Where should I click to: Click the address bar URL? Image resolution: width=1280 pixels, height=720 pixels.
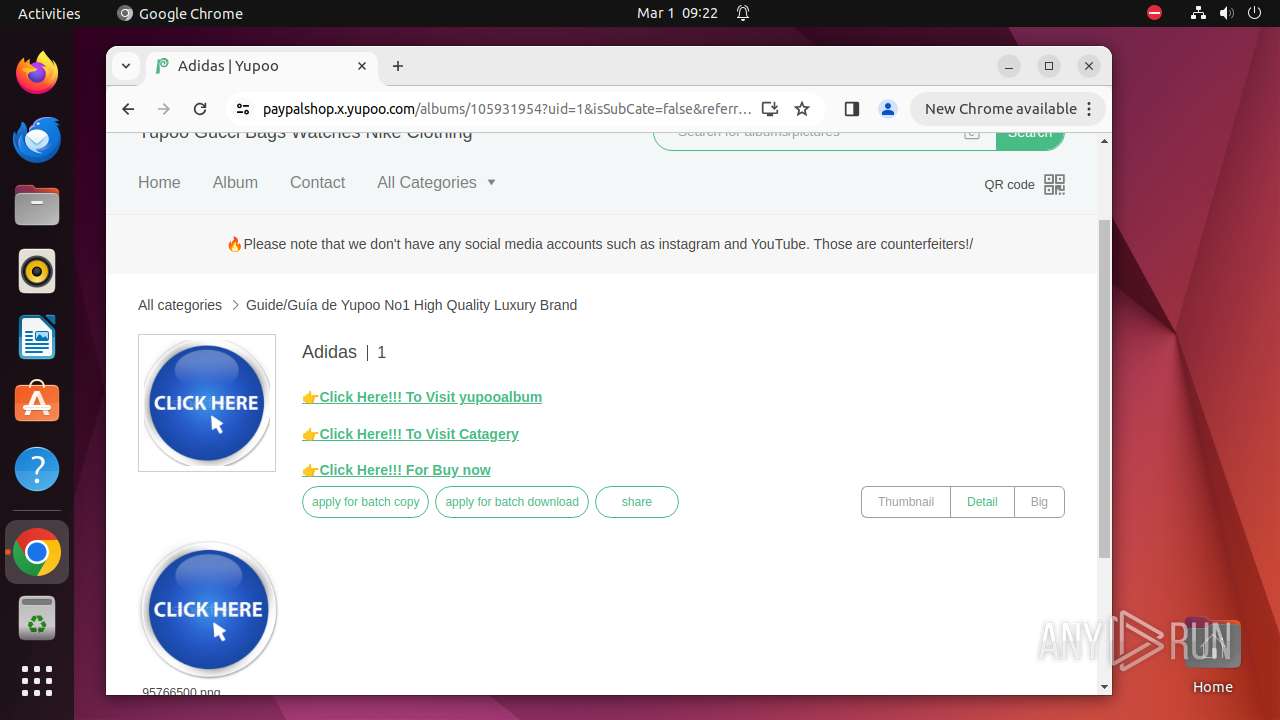click(x=507, y=109)
